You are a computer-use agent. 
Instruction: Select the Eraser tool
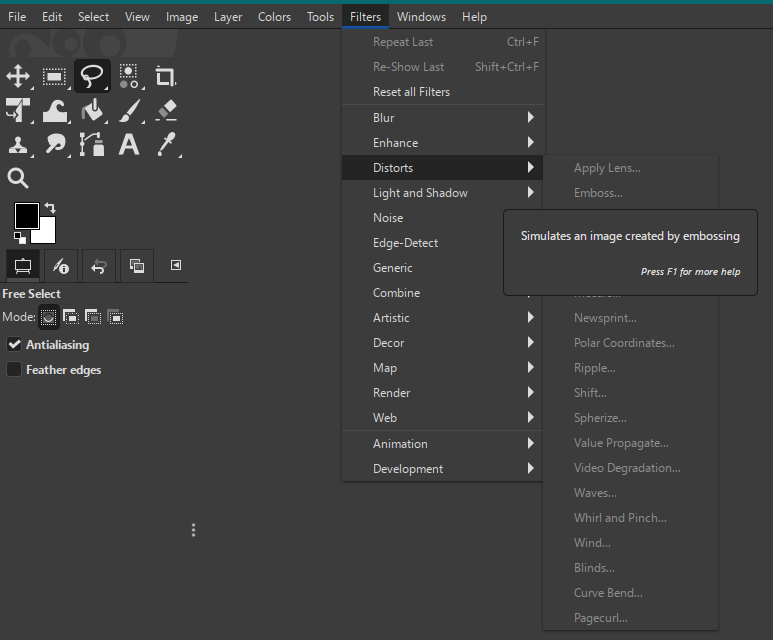point(166,110)
